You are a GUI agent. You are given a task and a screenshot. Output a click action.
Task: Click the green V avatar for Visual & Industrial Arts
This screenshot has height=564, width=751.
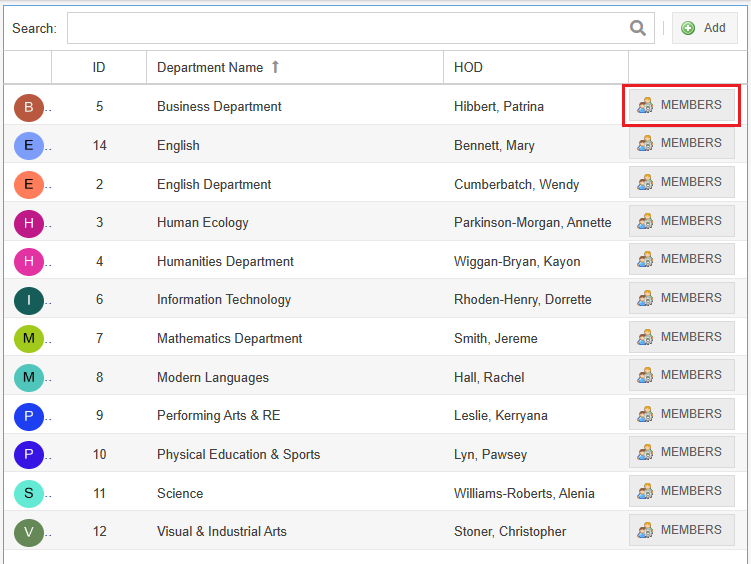(x=29, y=532)
